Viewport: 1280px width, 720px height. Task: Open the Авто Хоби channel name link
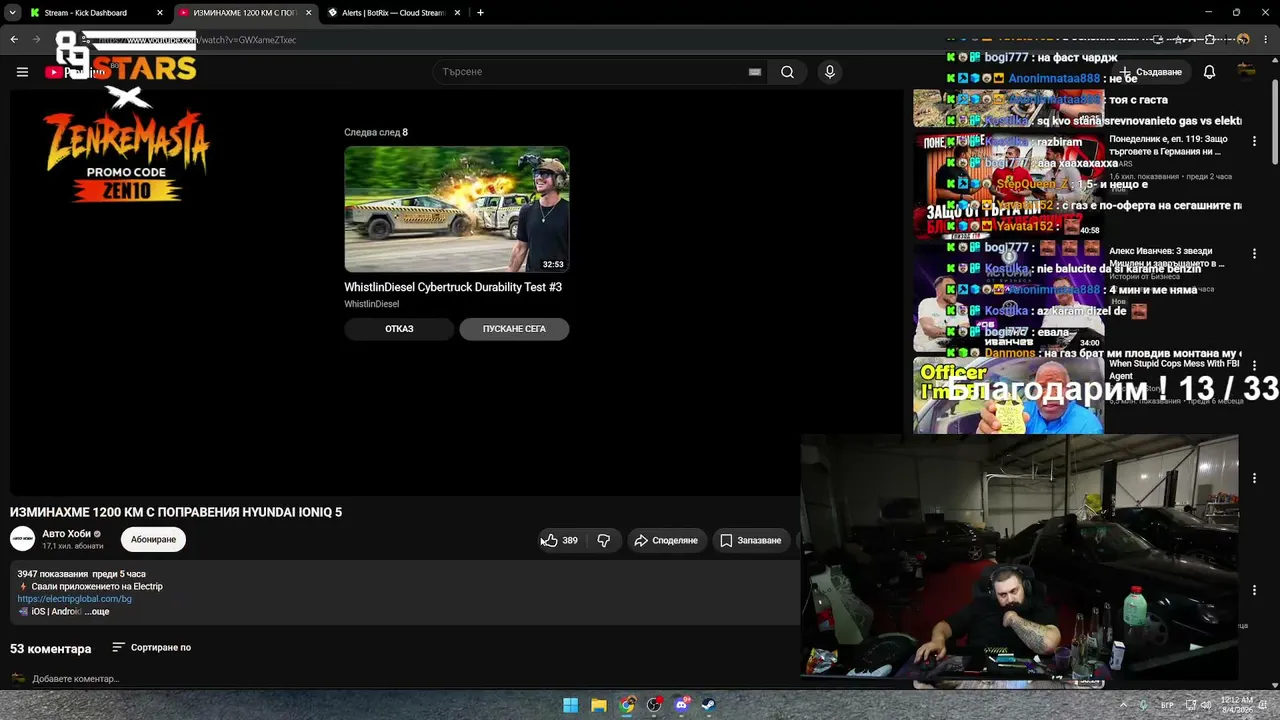pos(66,534)
